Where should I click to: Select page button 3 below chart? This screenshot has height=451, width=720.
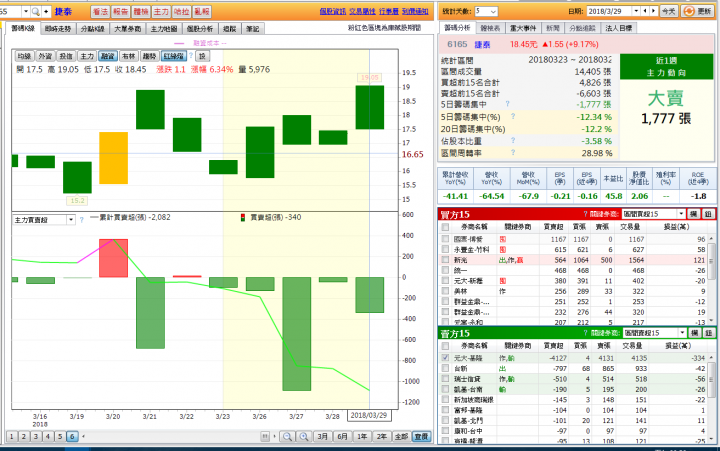coord(36,436)
